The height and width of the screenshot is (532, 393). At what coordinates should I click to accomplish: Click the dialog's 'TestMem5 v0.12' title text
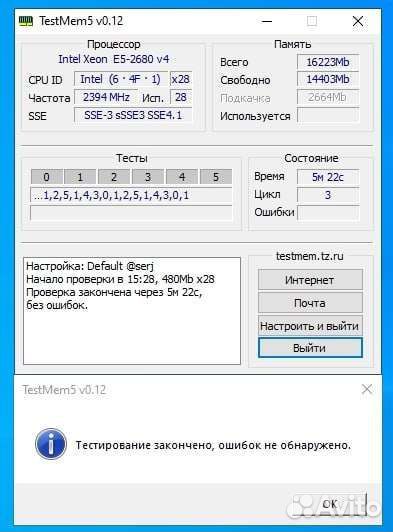[x=64, y=390]
